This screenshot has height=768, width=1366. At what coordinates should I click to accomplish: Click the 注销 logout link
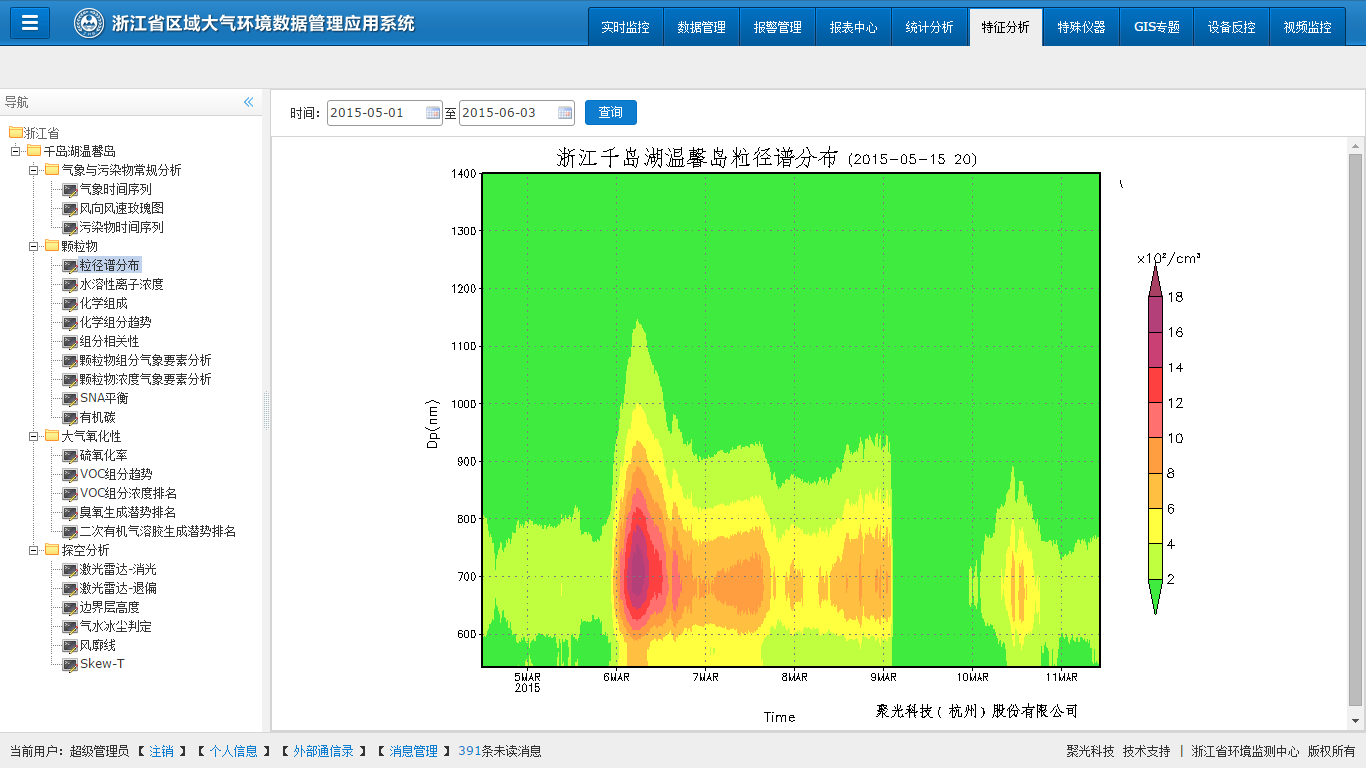pos(161,751)
